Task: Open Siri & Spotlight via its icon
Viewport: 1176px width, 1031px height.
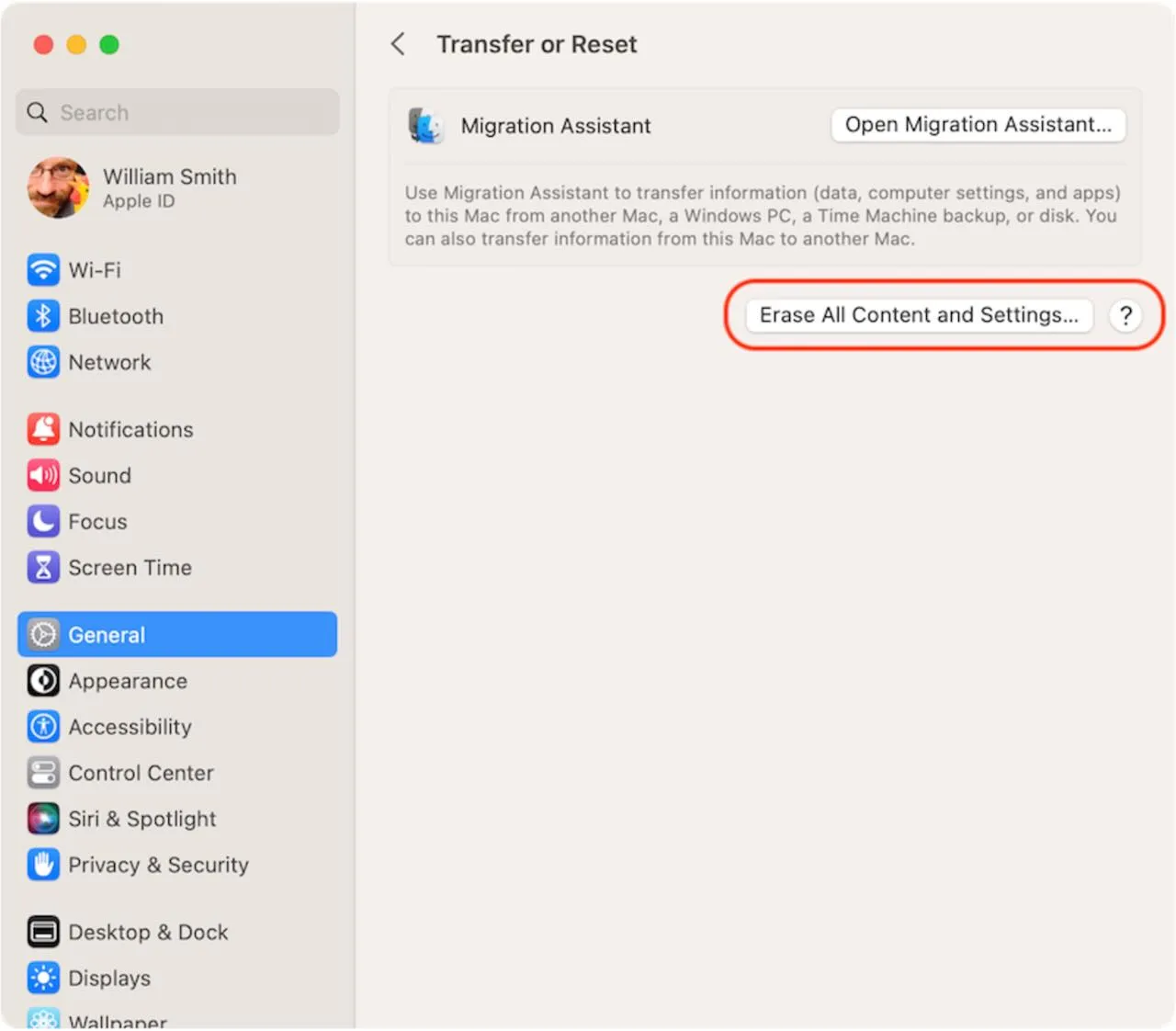Action: [43, 818]
